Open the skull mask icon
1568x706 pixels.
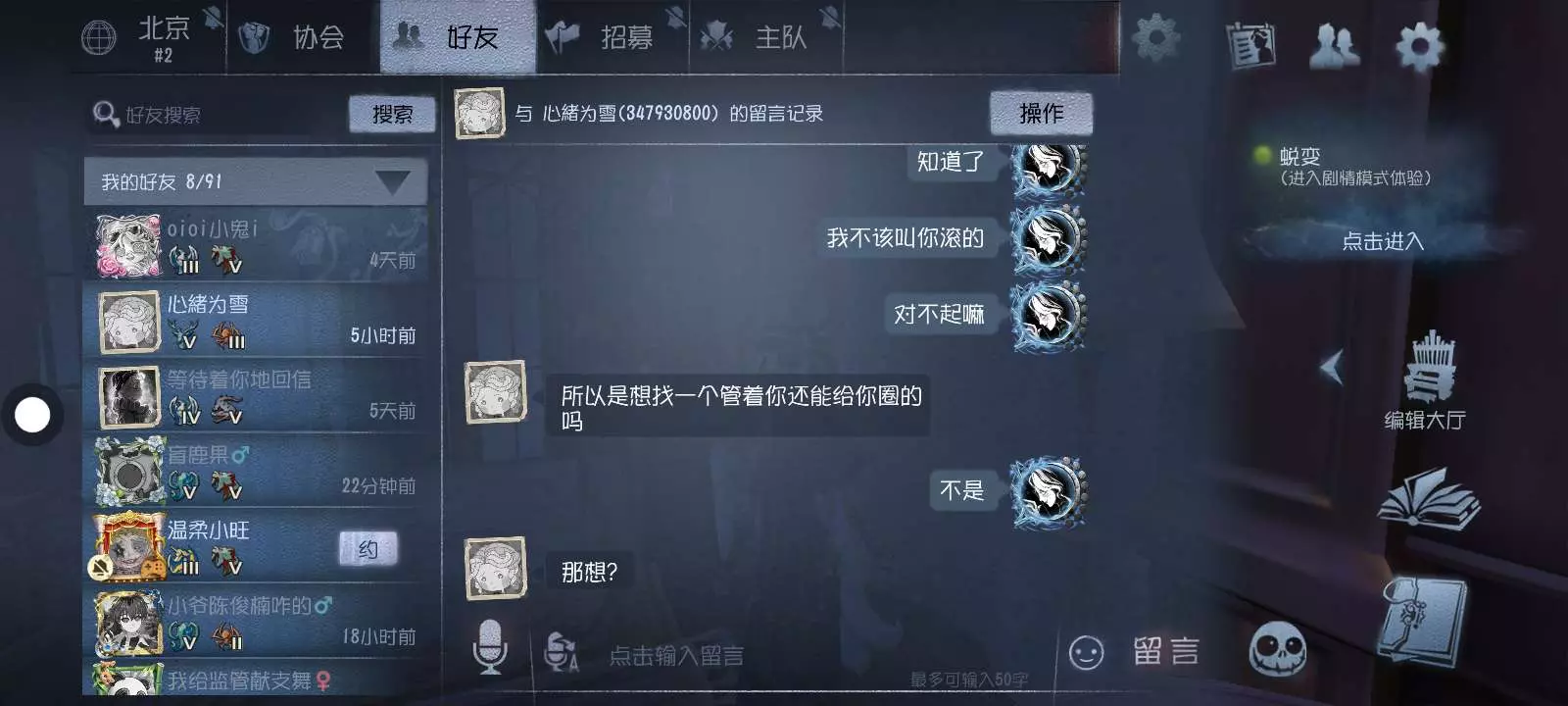(1278, 649)
